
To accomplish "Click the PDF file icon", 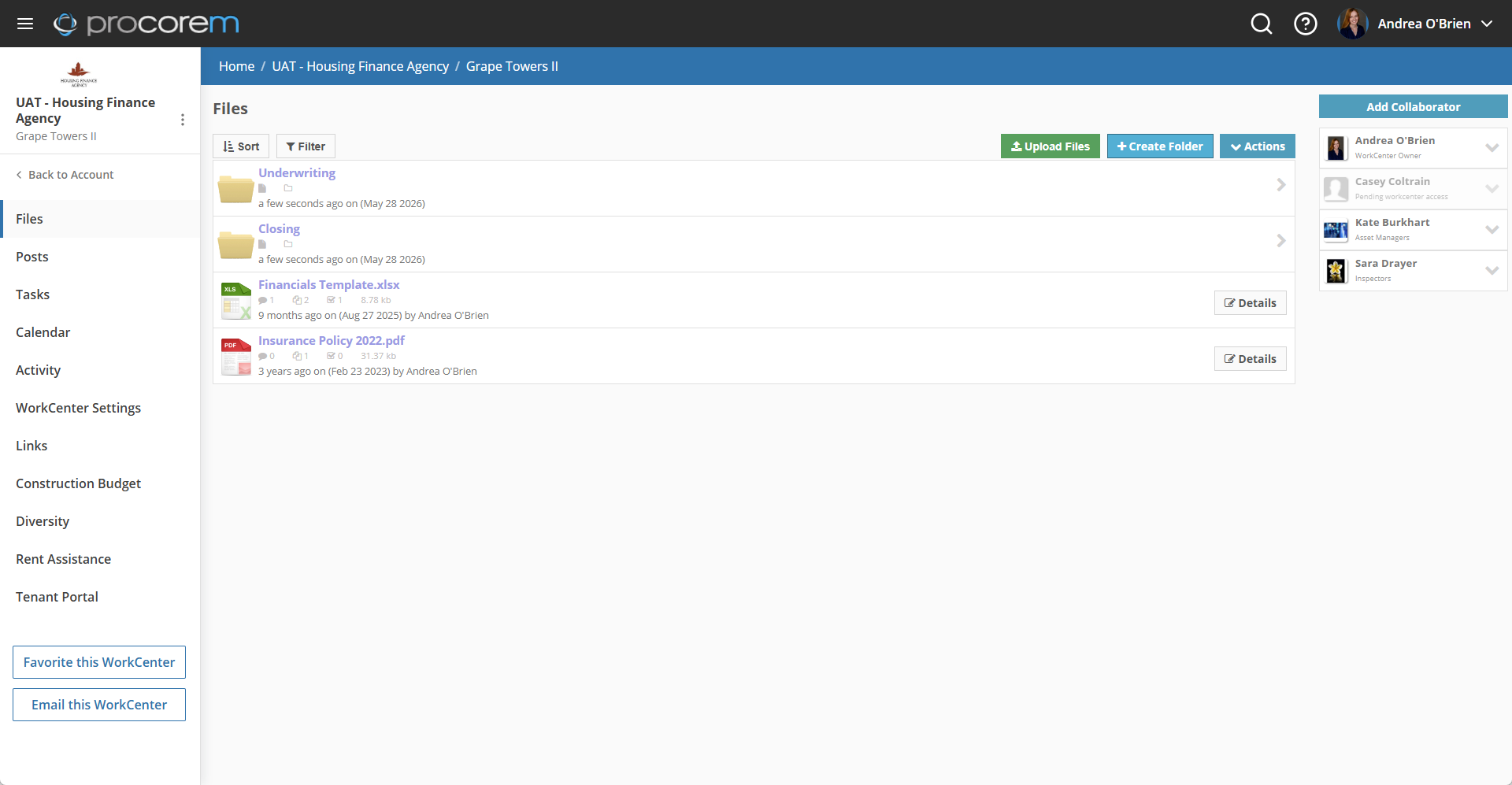I will coord(236,357).
